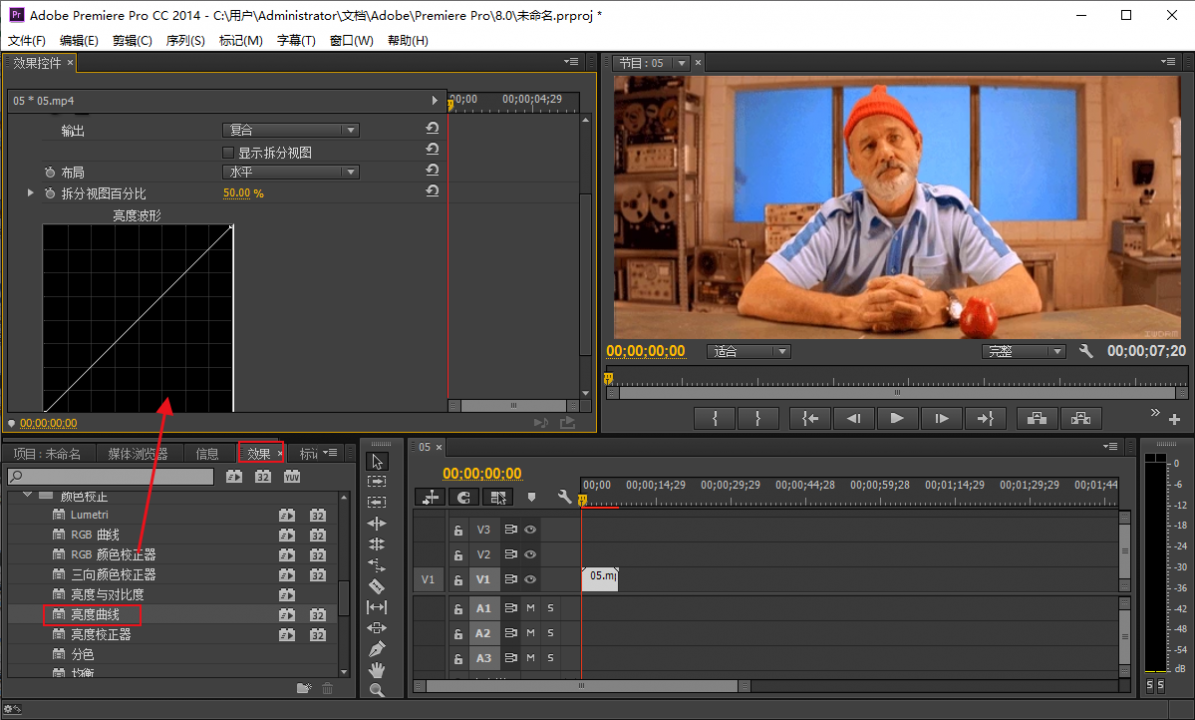Viewport: 1195px width, 720px height.
Task: Add a marker in the timeline panel
Action: (x=531, y=498)
